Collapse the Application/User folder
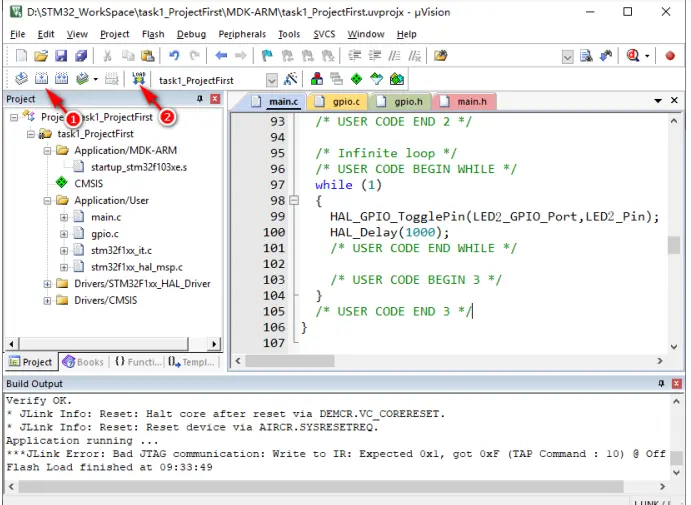This screenshot has width=691, height=505. [x=48, y=200]
